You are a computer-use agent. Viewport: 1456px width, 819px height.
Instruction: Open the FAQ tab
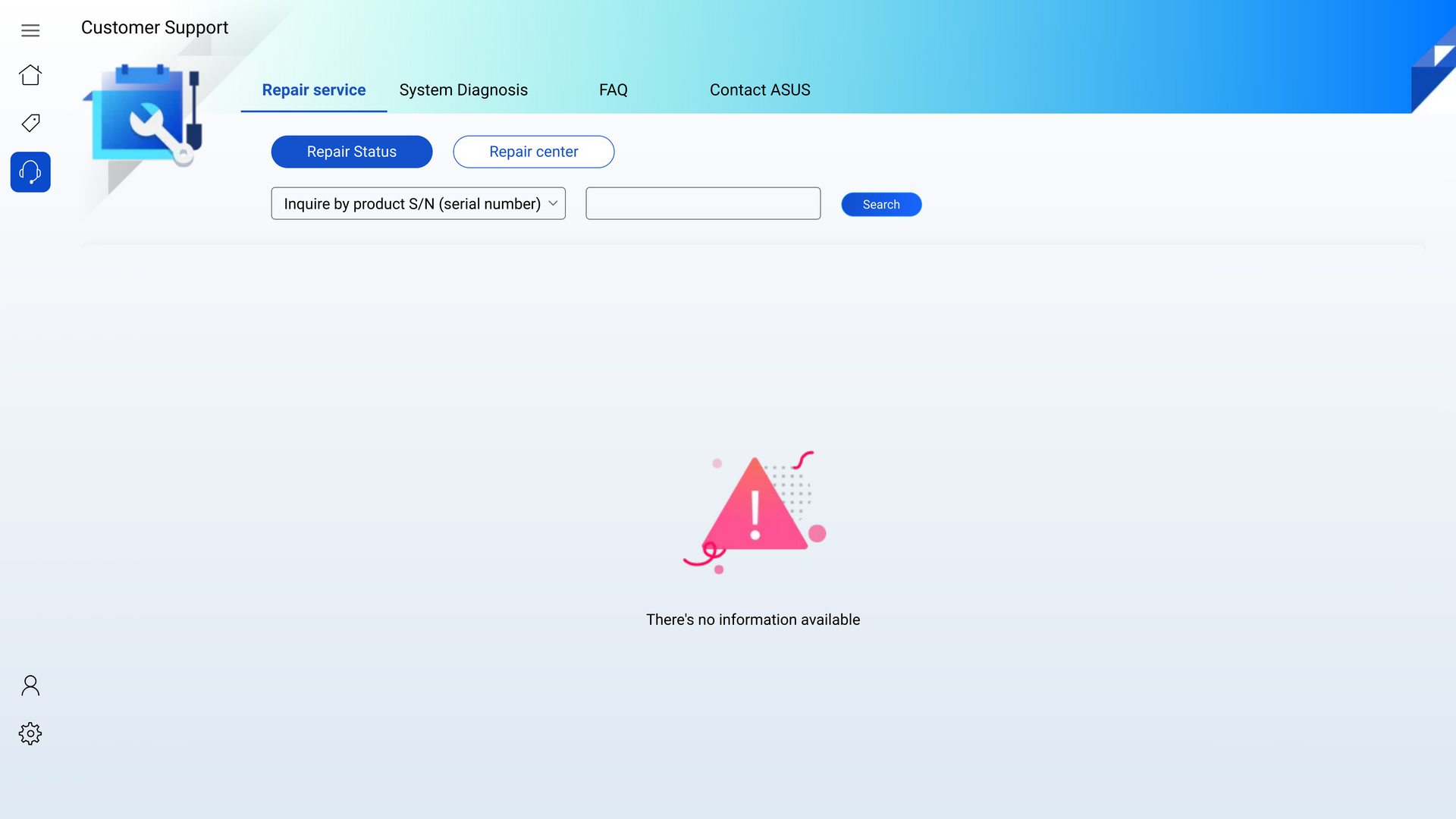click(613, 90)
